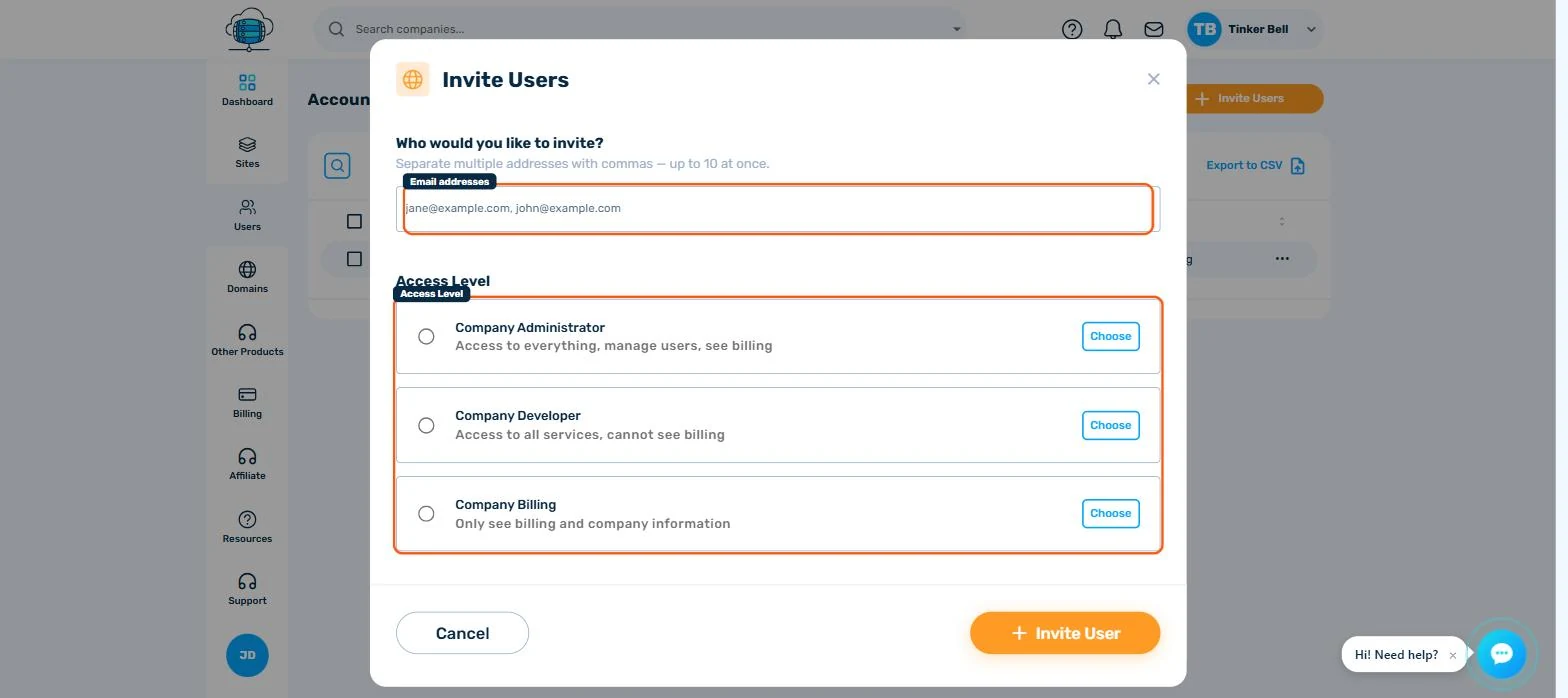Open the help question mark icon
The width and height of the screenshot is (1568, 698).
(x=1072, y=29)
